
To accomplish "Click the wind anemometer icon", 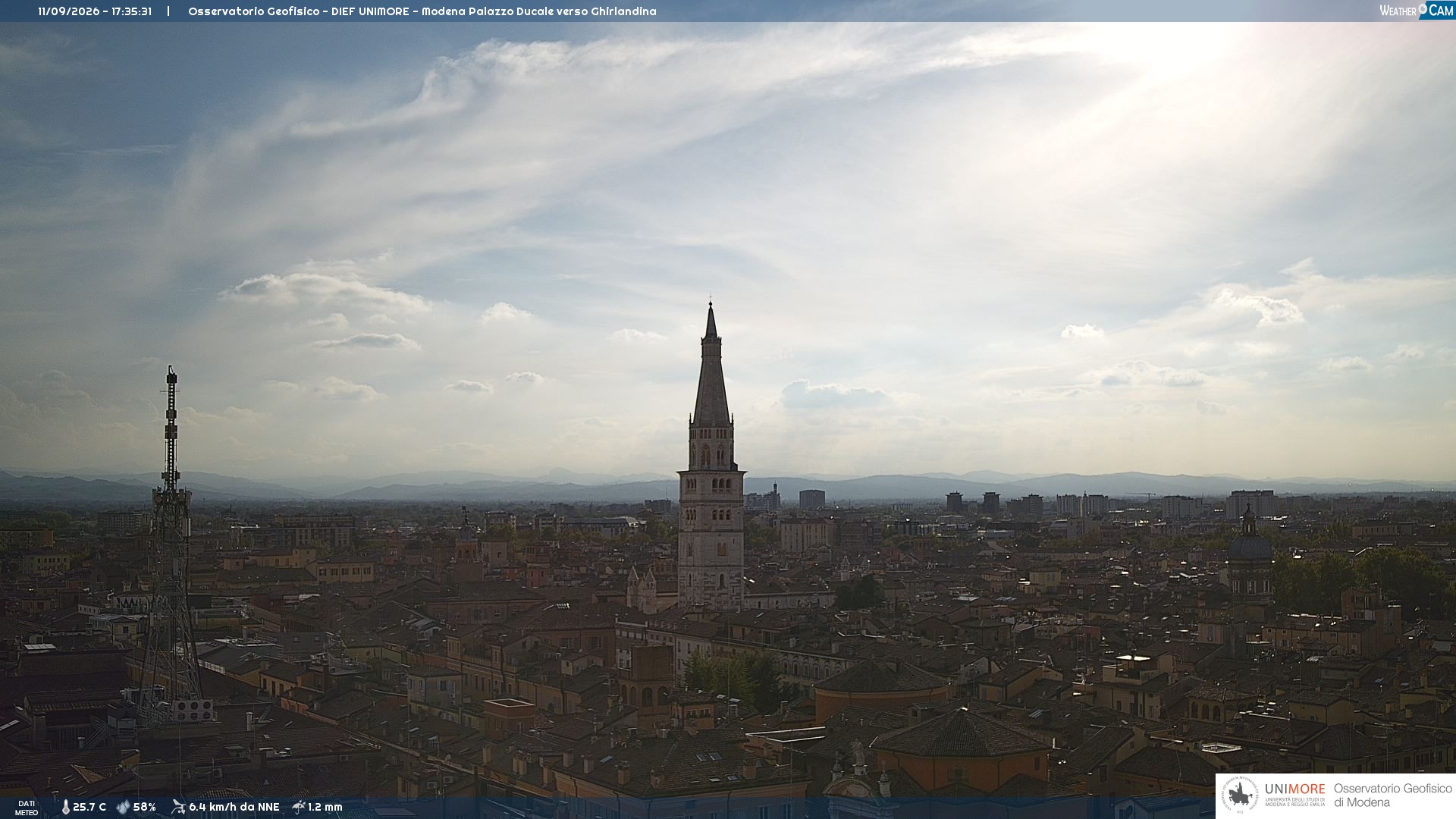I will [178, 807].
